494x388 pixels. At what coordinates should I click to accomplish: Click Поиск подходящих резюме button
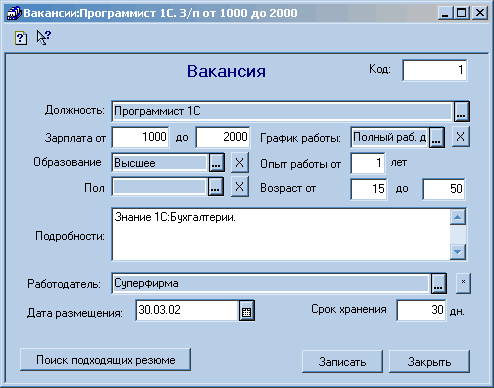coord(105,360)
